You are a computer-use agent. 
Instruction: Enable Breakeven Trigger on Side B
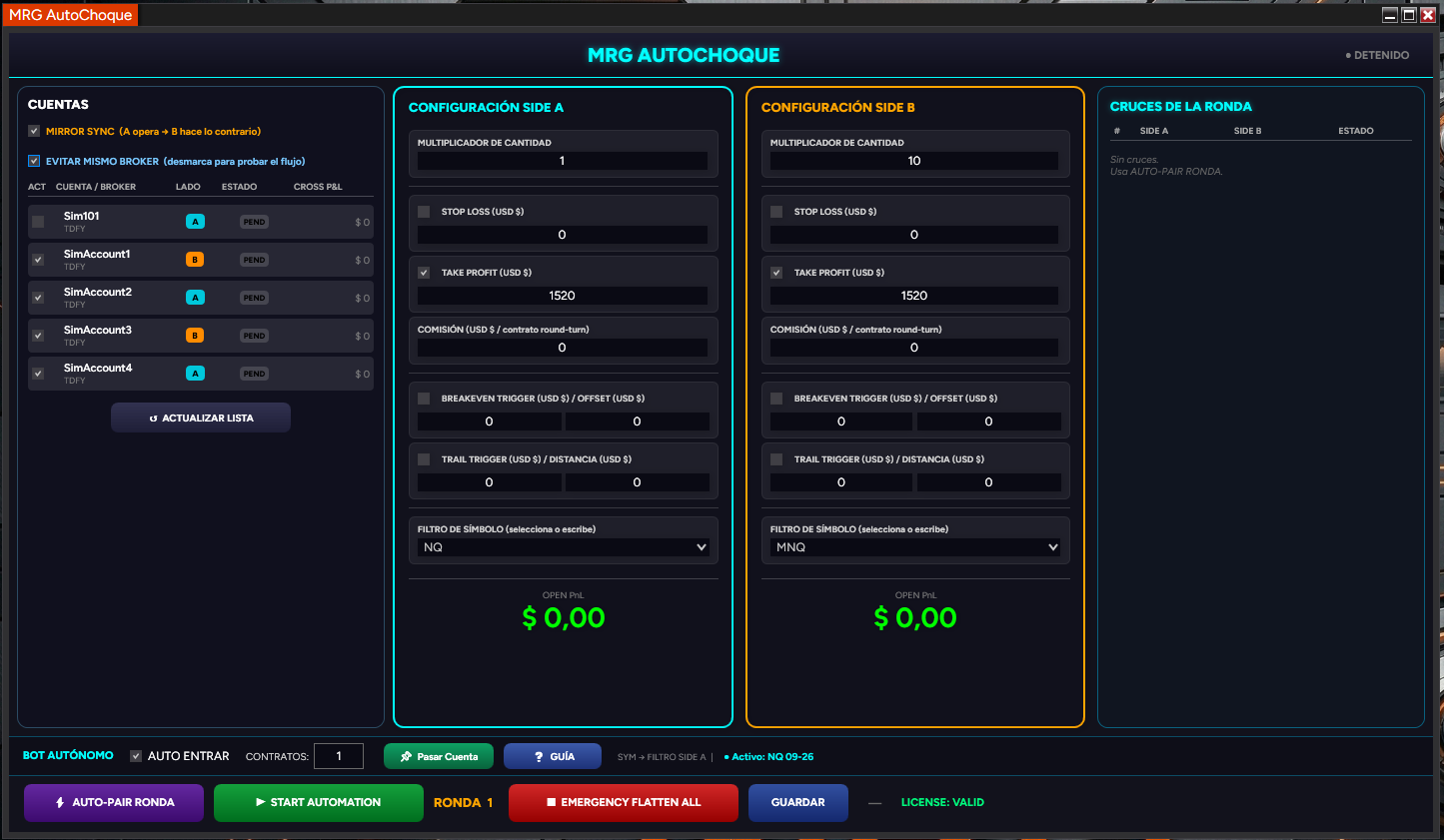(776, 399)
